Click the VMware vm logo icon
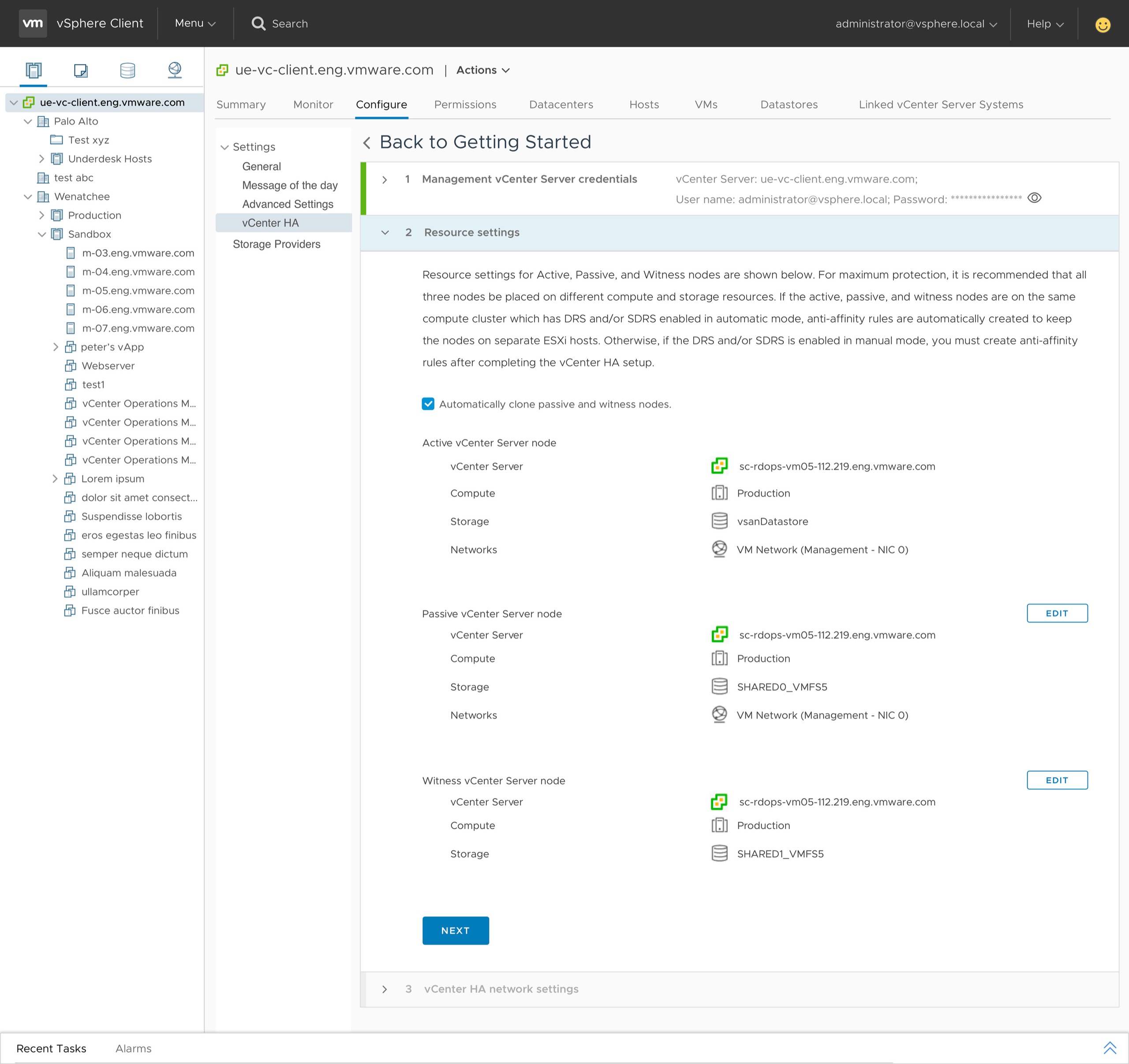The width and height of the screenshot is (1129, 1064). click(x=32, y=23)
